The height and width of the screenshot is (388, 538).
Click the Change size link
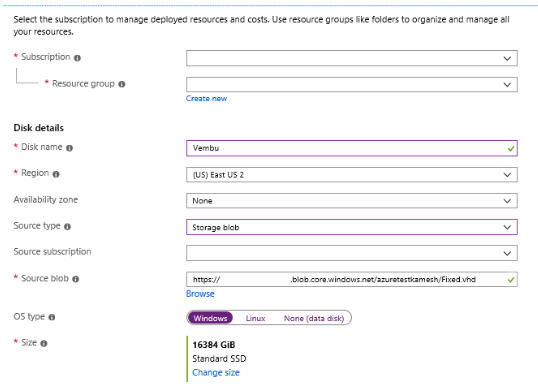[x=216, y=373]
